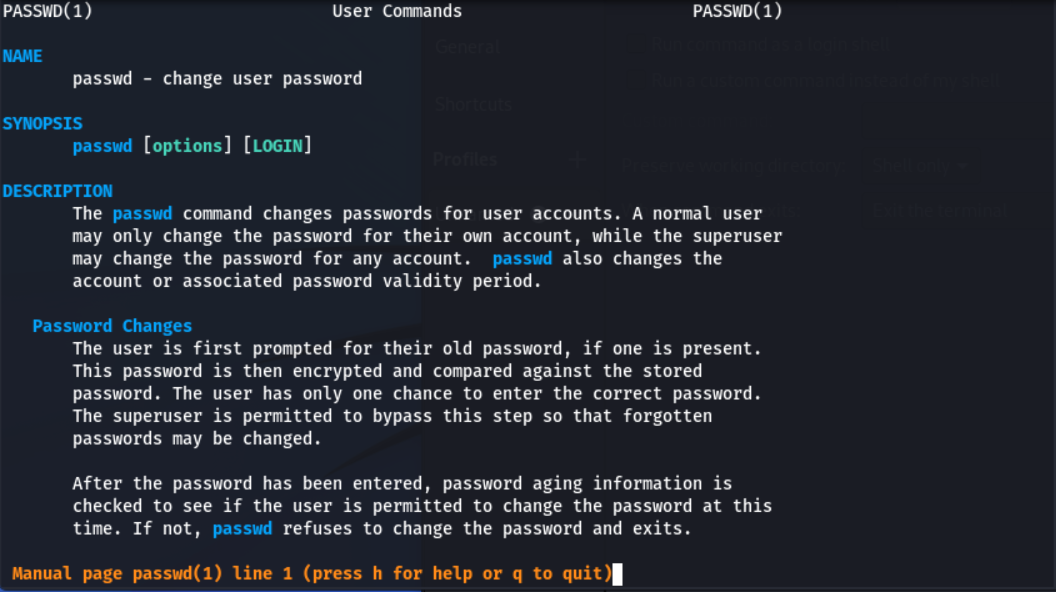Open the Shell only dropdown
Screen dimensions: 1056x592
tap(918, 166)
